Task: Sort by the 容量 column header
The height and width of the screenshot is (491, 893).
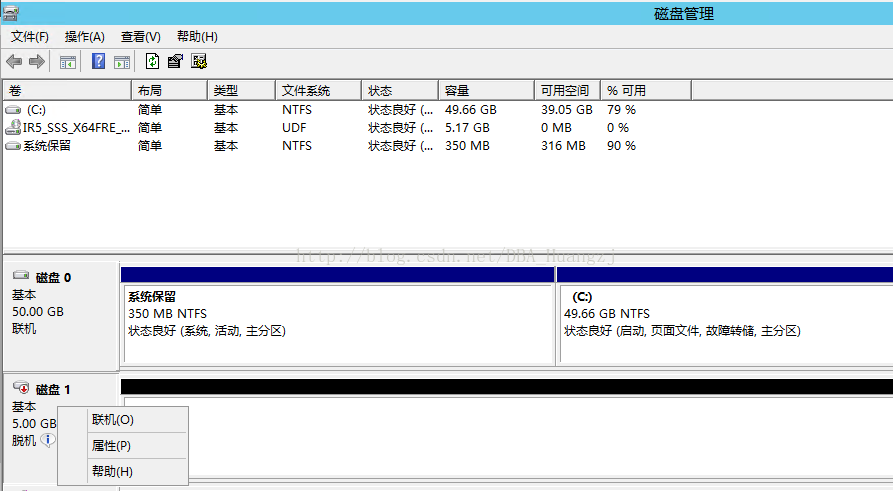Action: pyautogui.click(x=487, y=91)
